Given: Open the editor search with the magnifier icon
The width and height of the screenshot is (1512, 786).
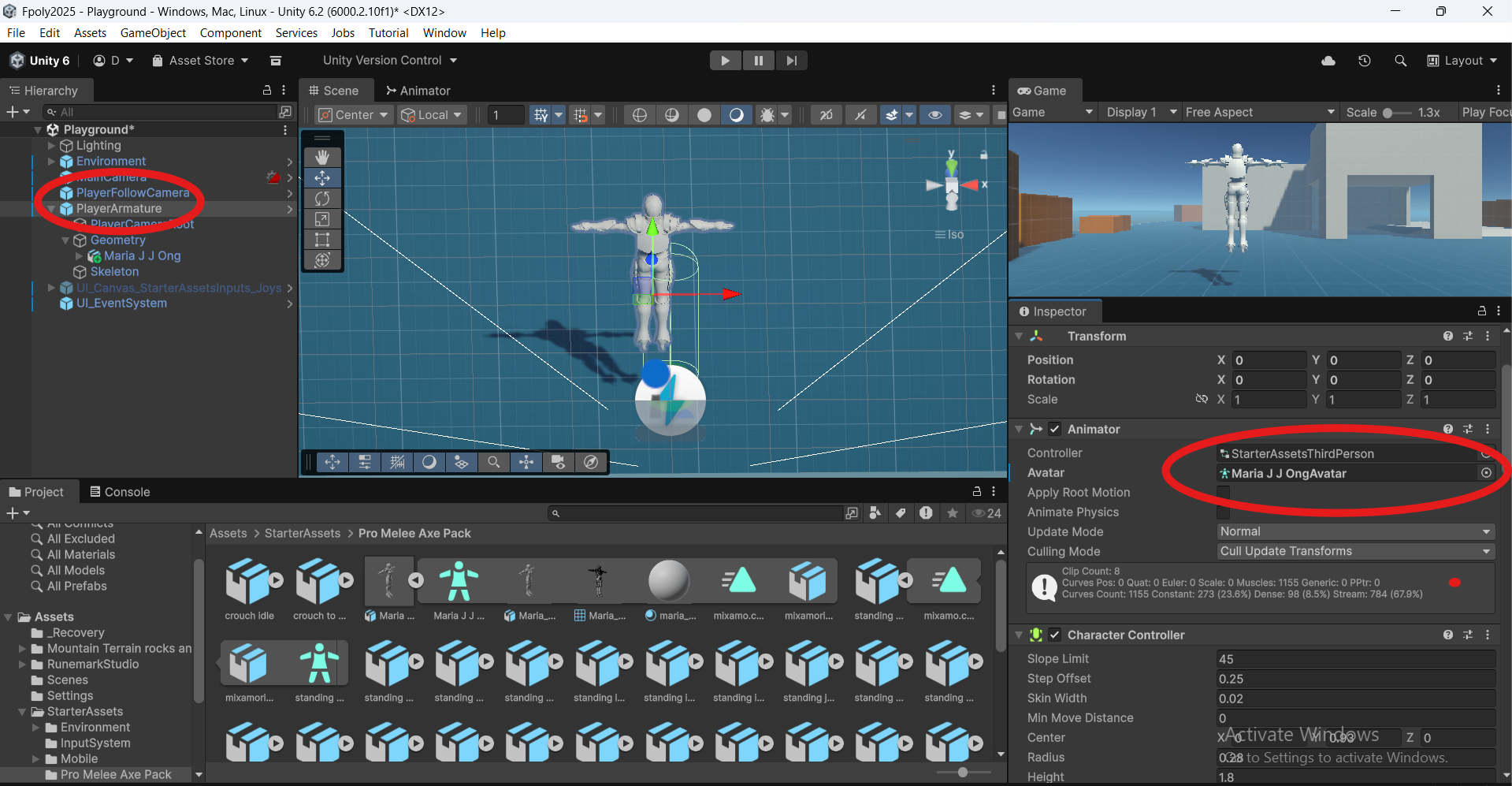Looking at the screenshot, I should point(1400,60).
